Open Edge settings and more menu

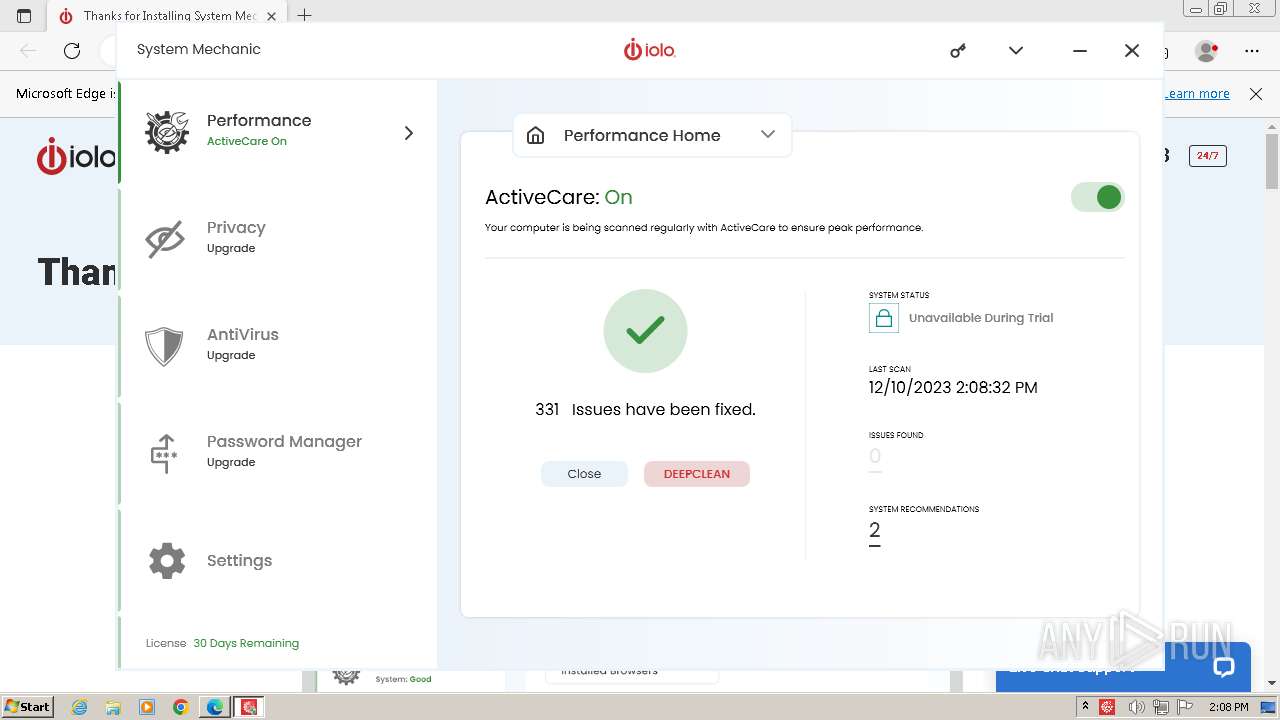coord(1252,50)
